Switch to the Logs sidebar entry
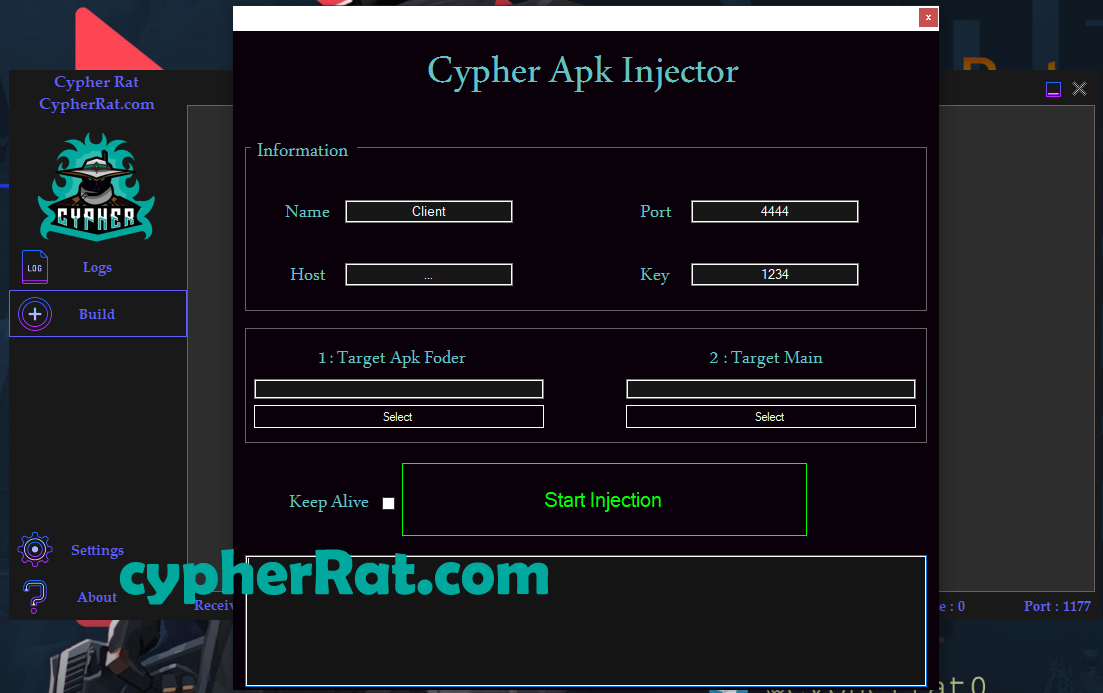The image size is (1103, 693). pos(97,267)
